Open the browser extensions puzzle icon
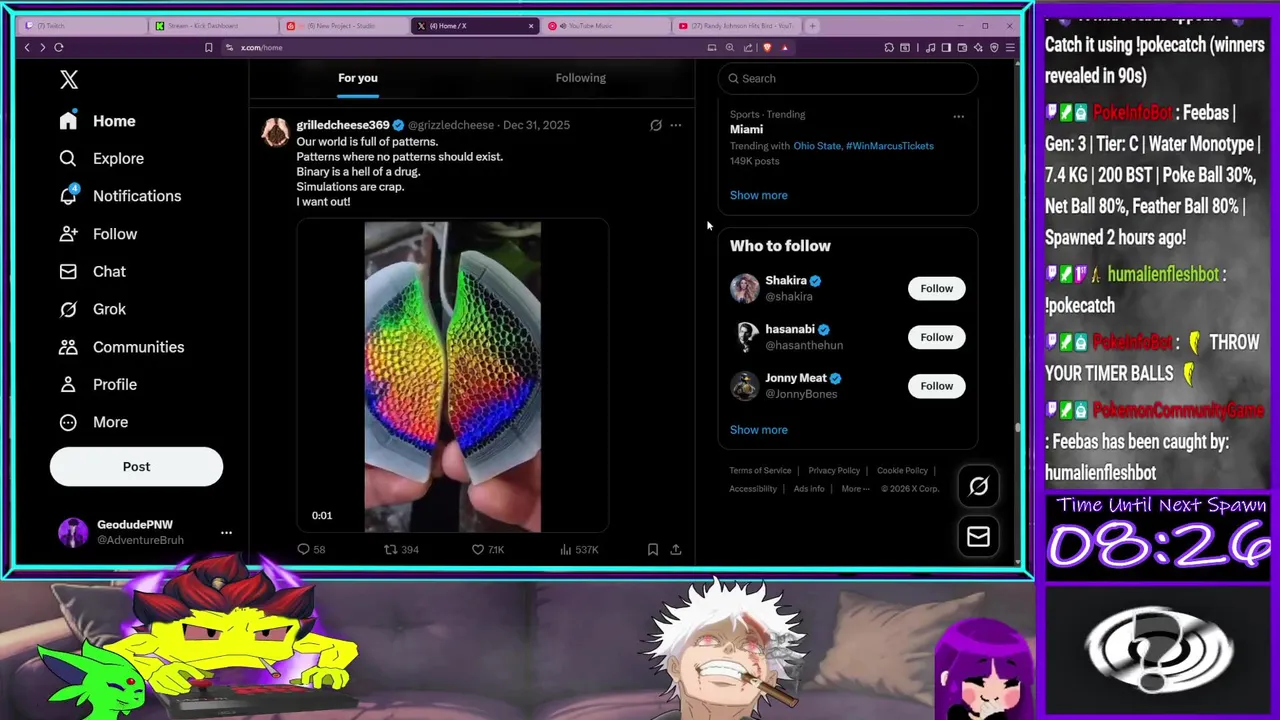The height and width of the screenshot is (720, 1280). tap(889, 47)
